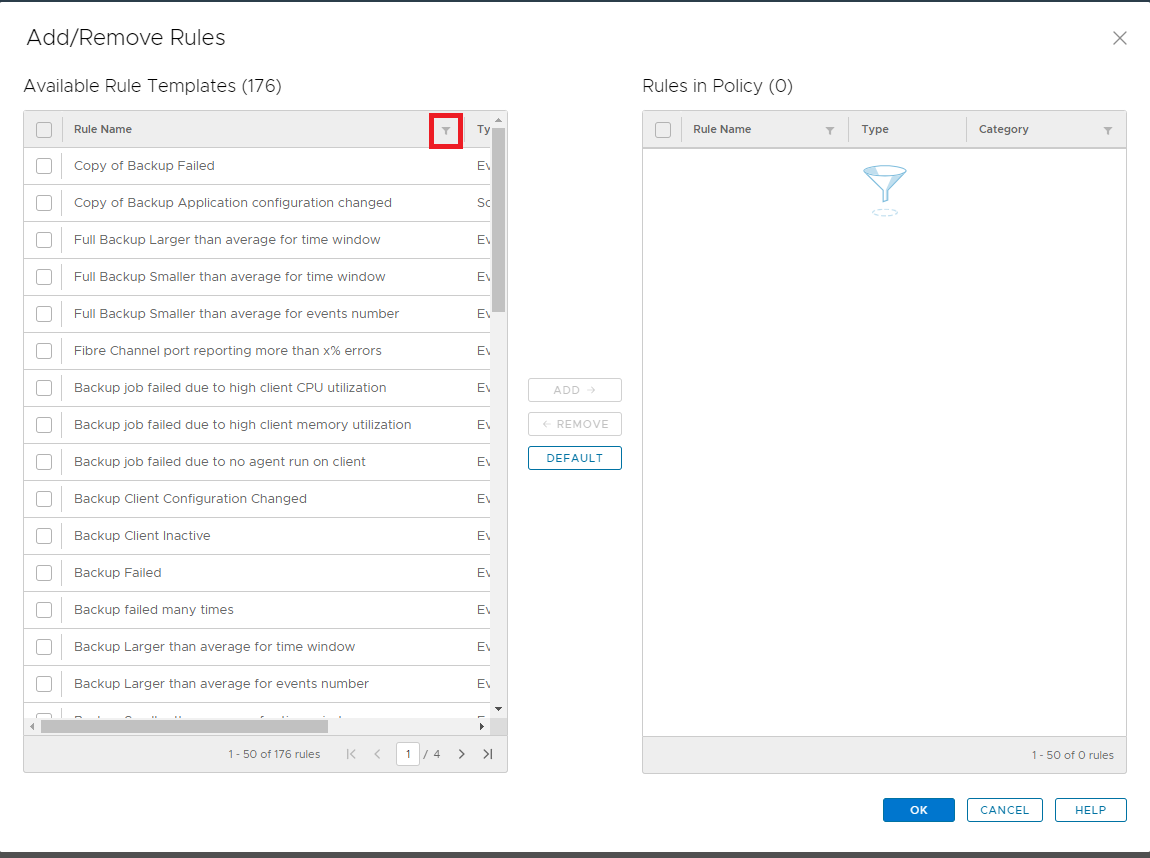Select the Copy of Backup Failed rule
Image resolution: width=1150 pixels, height=858 pixels.
coord(44,165)
